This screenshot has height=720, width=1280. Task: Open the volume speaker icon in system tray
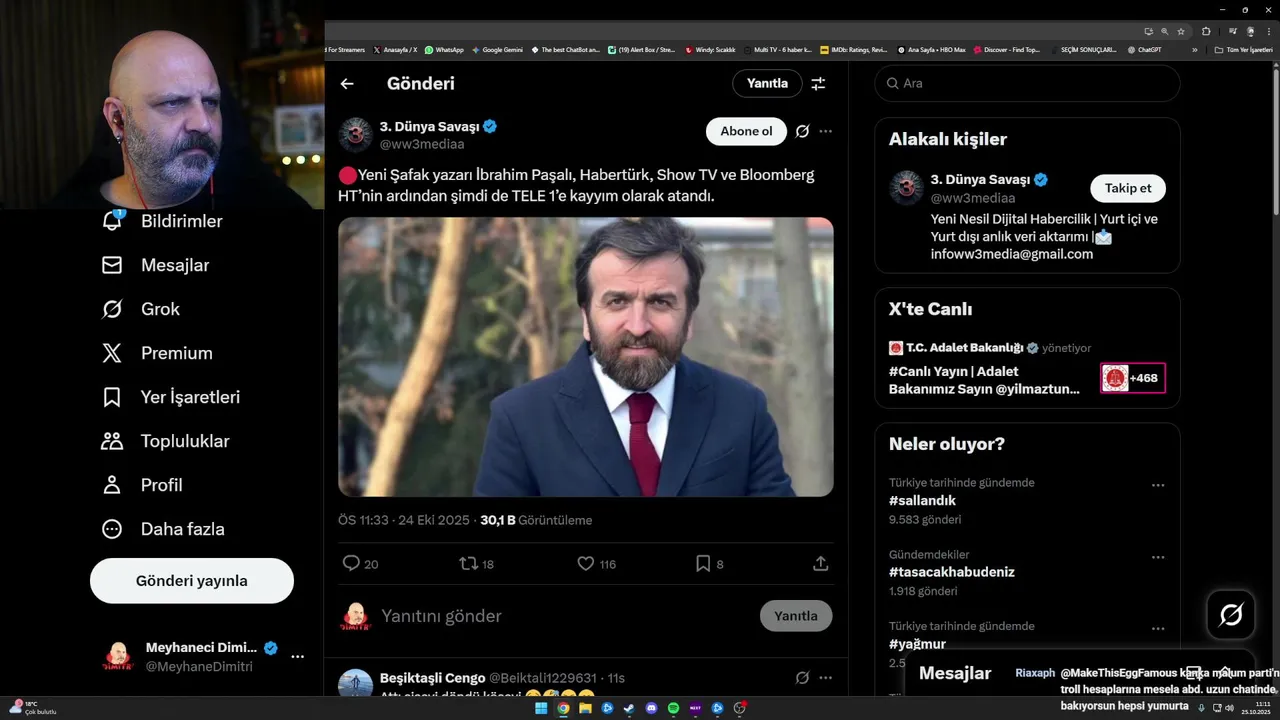coord(1229,708)
